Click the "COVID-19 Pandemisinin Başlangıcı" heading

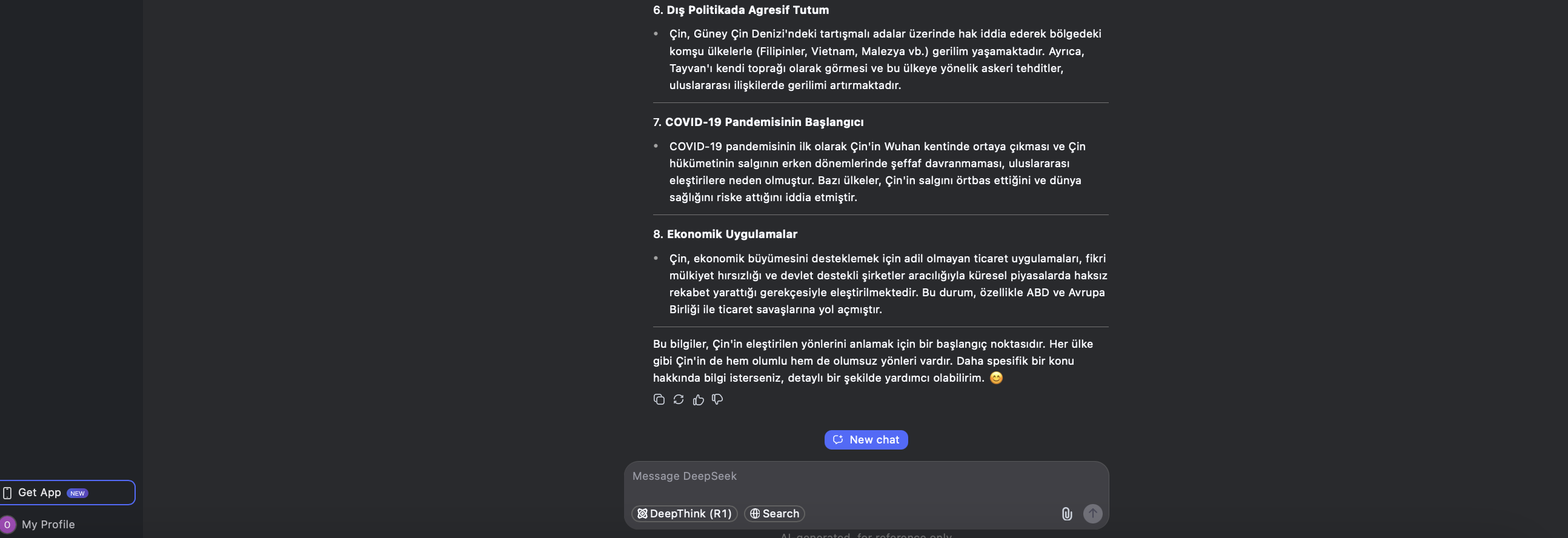(764, 122)
